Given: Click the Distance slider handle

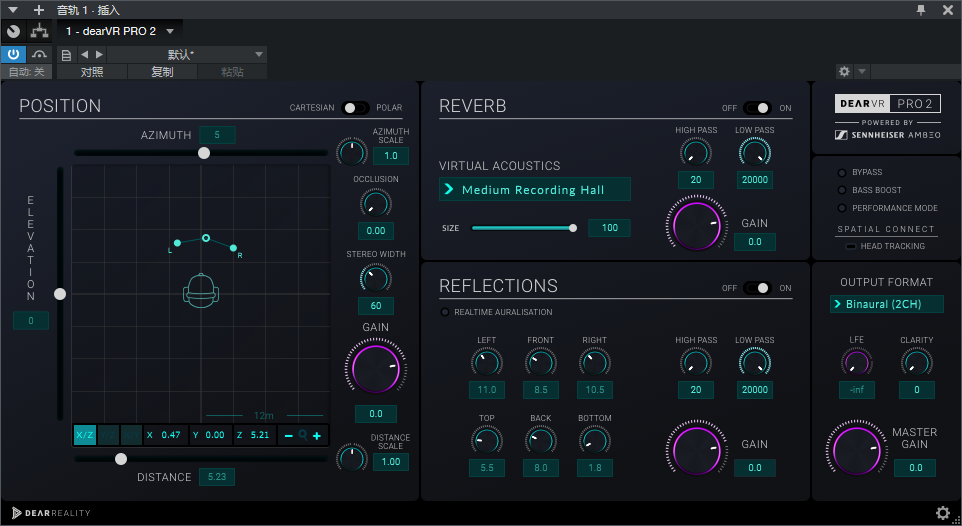Looking at the screenshot, I should tap(121, 458).
